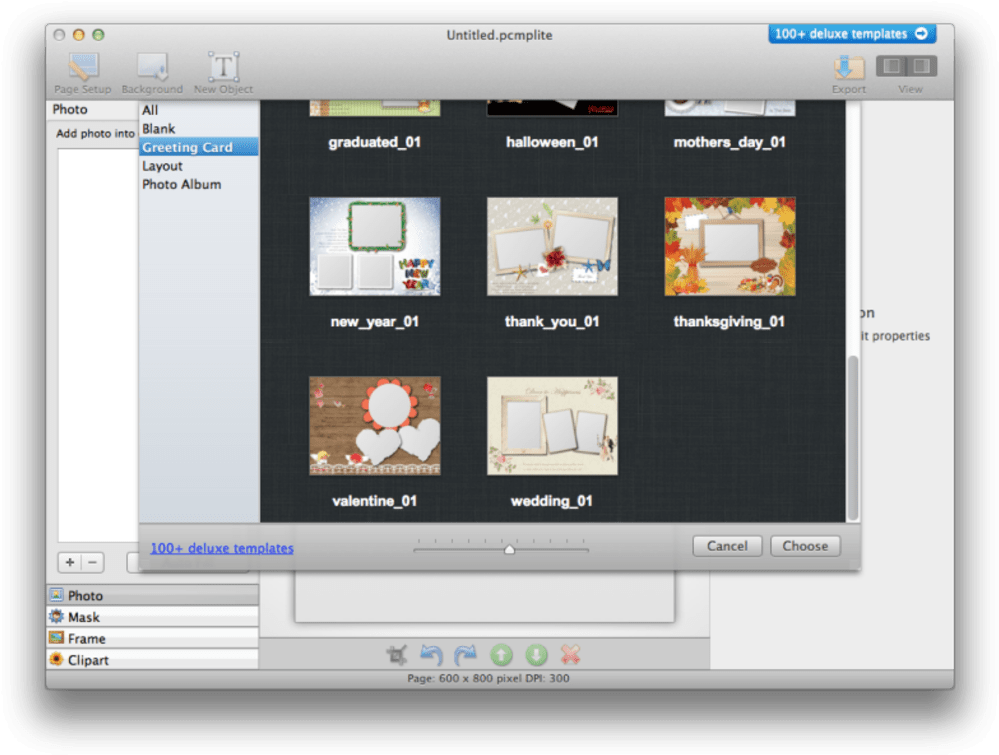Choose the wedding_01 template thumbnail
Screen dimensions: 999x755
tap(552, 426)
